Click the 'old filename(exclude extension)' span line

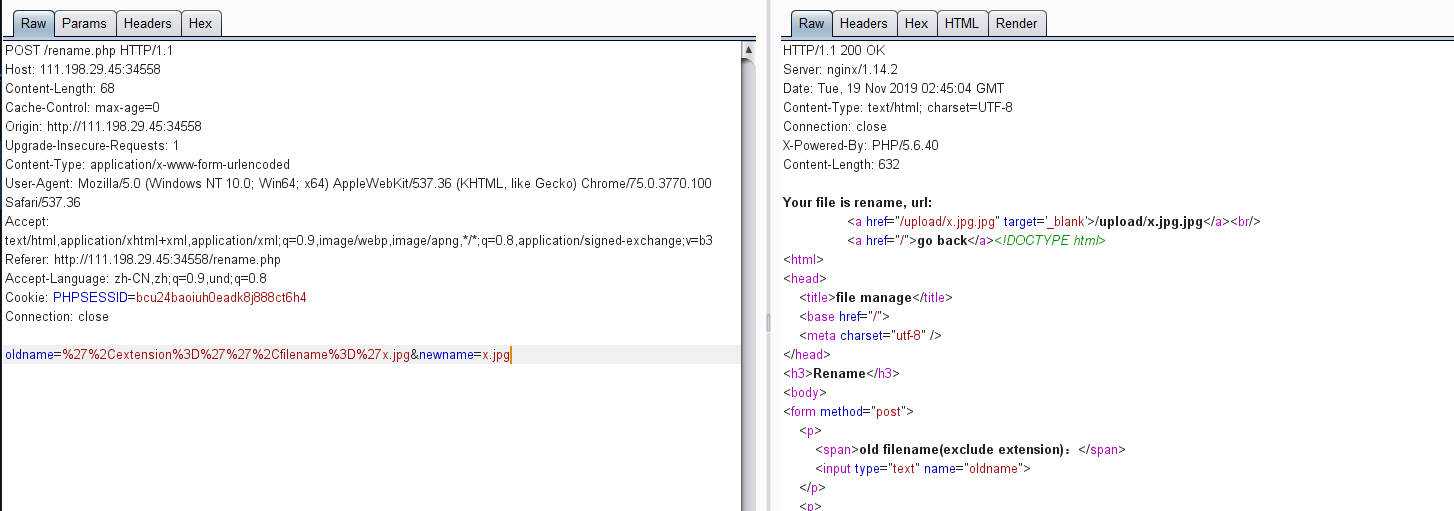[x=970, y=449]
